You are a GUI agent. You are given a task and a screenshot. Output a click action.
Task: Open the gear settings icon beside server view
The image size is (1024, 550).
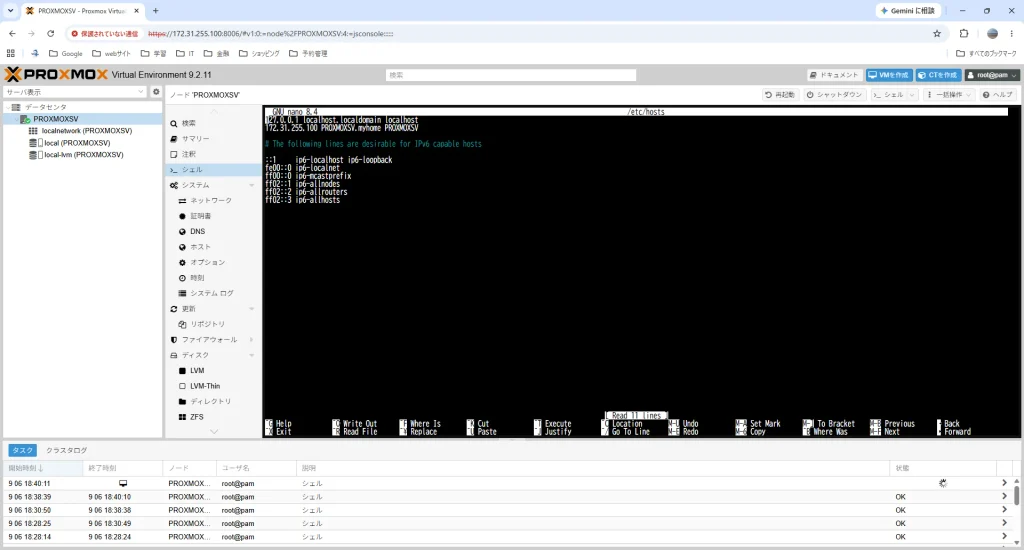pyautogui.click(x=156, y=92)
